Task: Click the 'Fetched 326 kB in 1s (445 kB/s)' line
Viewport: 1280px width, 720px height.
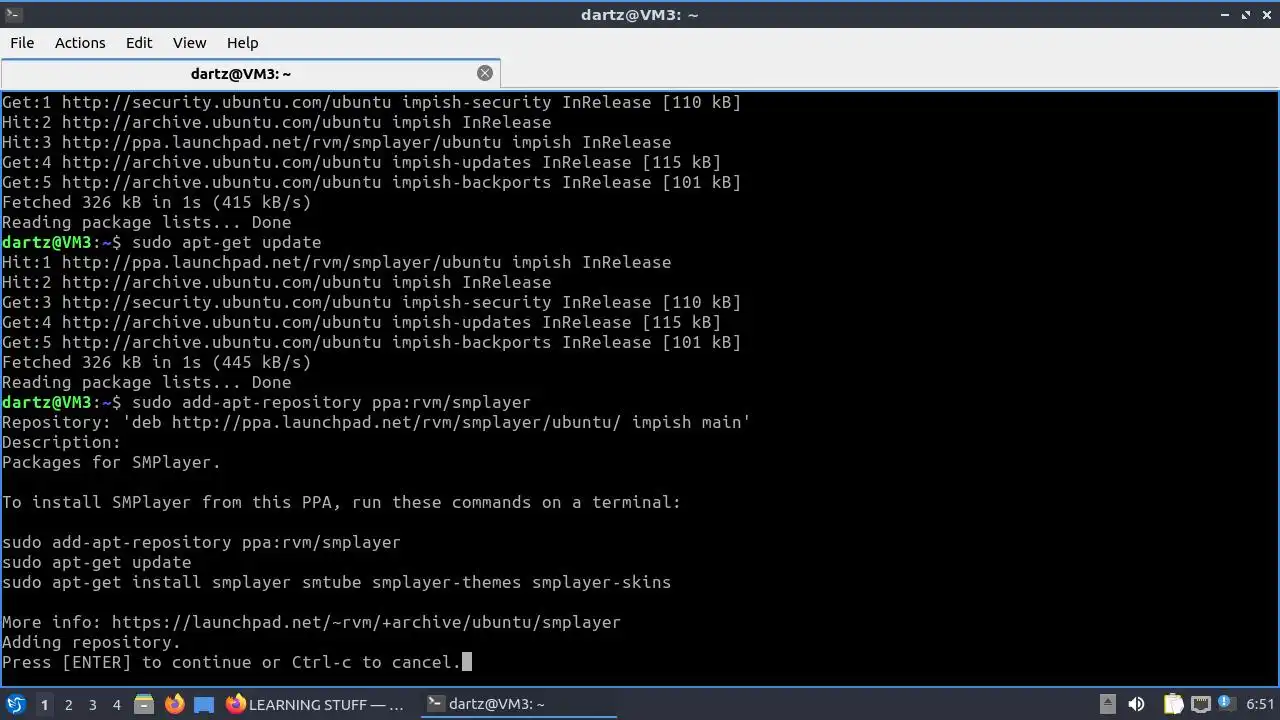Action: pyautogui.click(x=156, y=362)
